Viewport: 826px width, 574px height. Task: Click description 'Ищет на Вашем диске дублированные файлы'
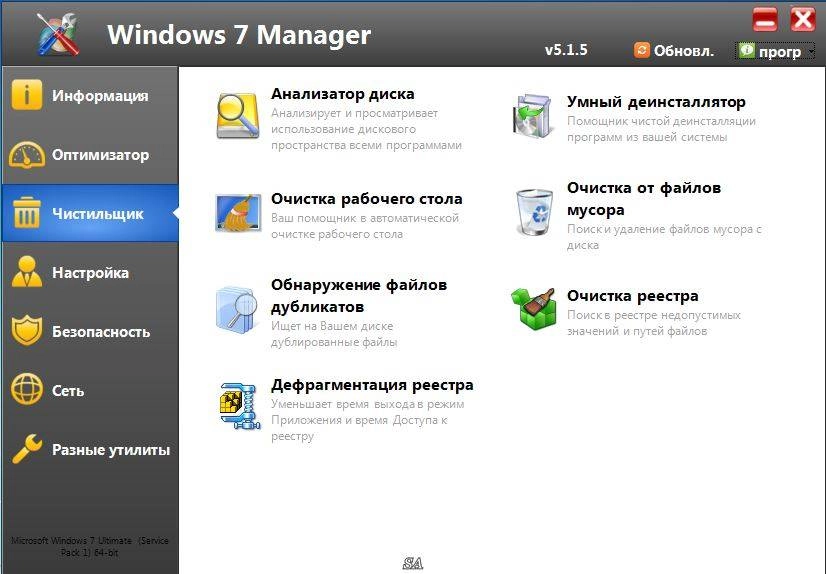click(x=334, y=334)
